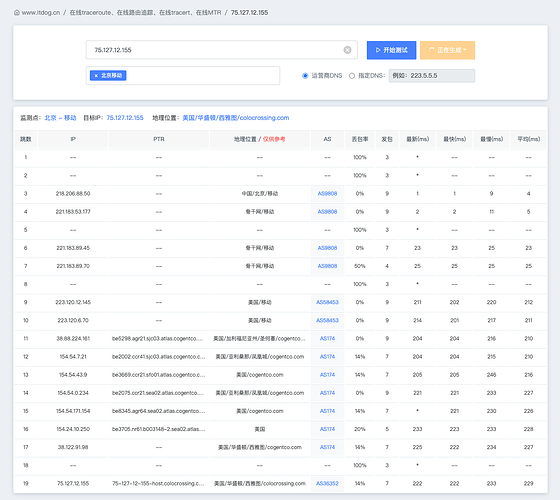
Task: Open AS9808 link in the 221.183.89.70 row
Action: pos(327,266)
